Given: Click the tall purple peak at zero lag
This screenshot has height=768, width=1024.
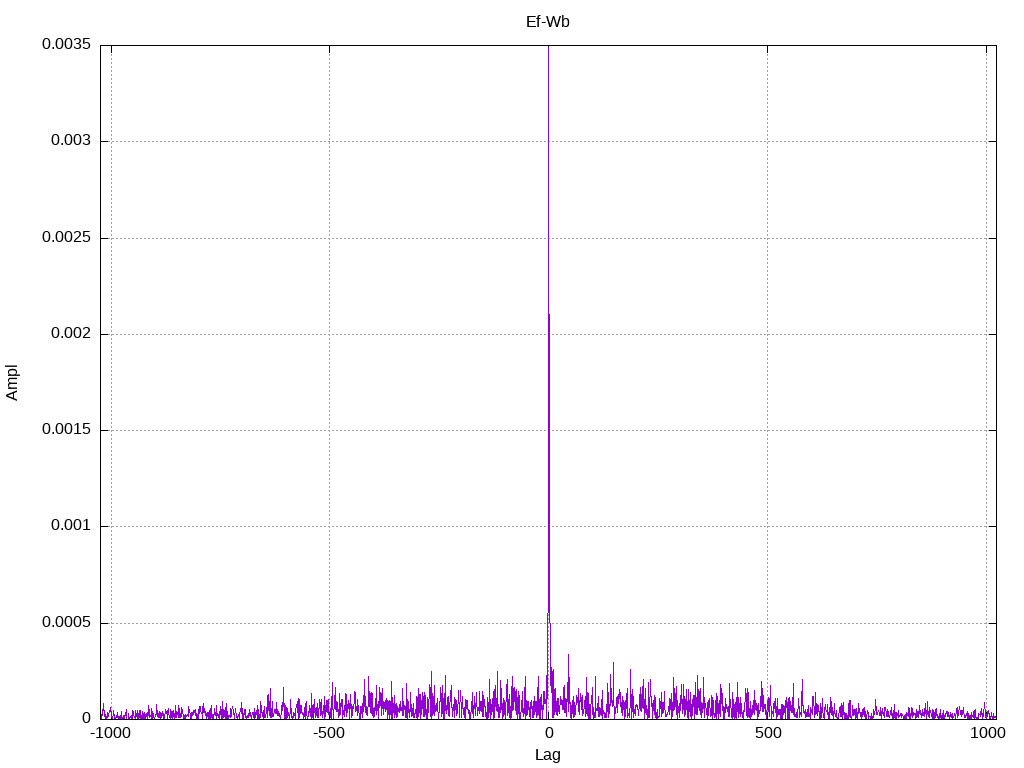Looking at the screenshot, I should click(549, 327).
